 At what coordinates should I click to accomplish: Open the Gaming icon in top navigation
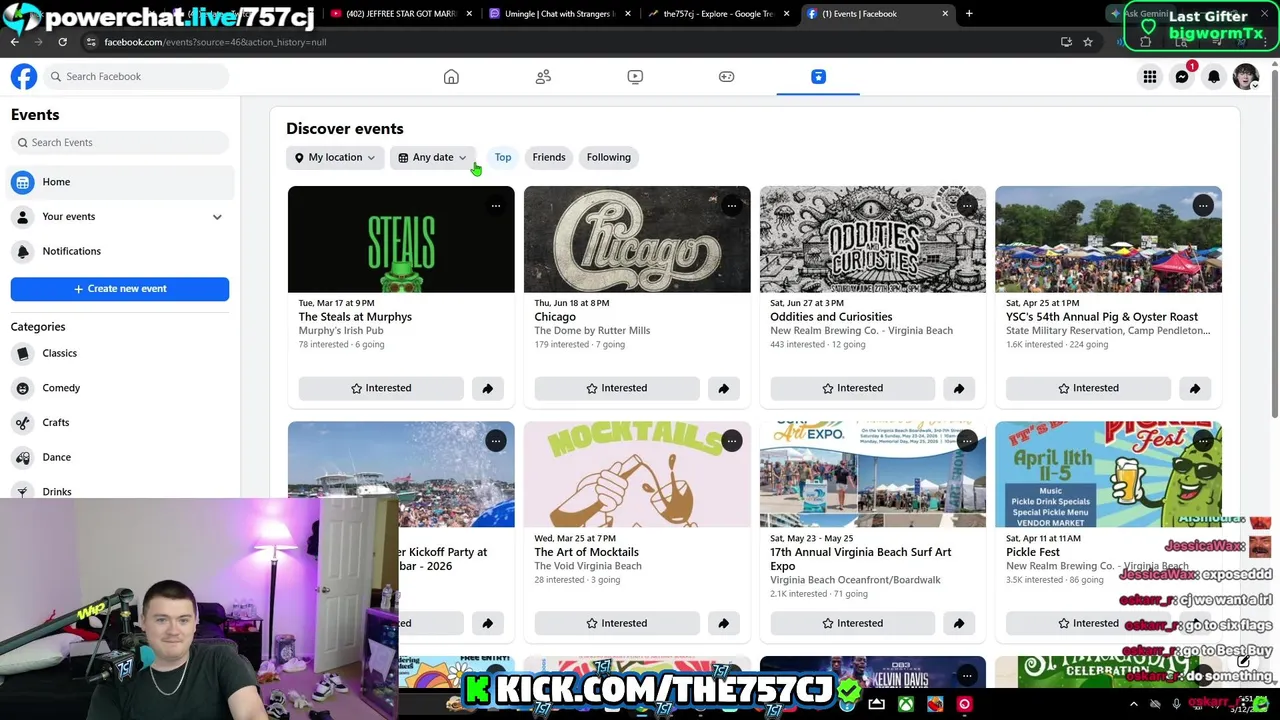pos(727,77)
